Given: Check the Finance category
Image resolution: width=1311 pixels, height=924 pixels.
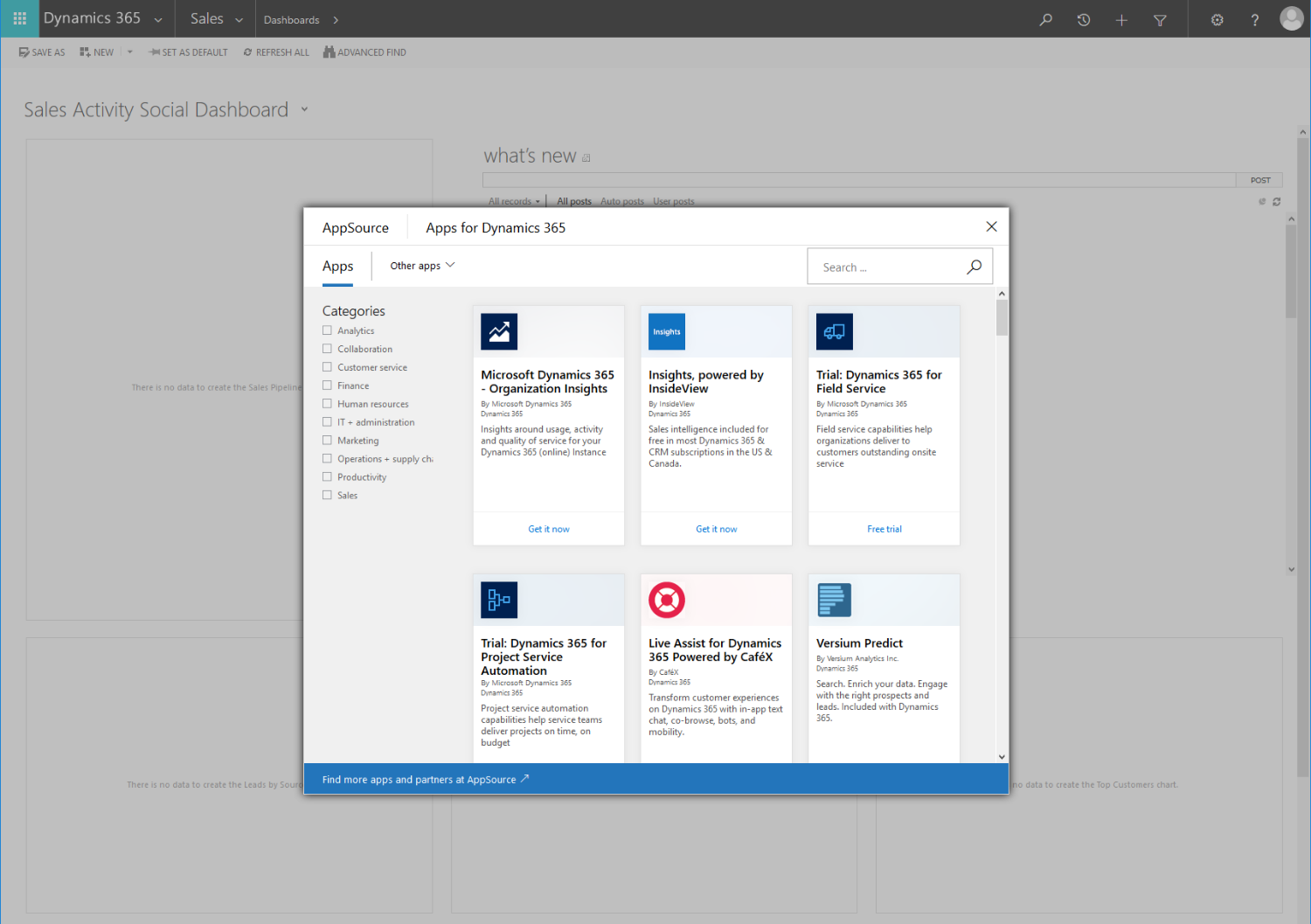Looking at the screenshot, I should [327, 386].
